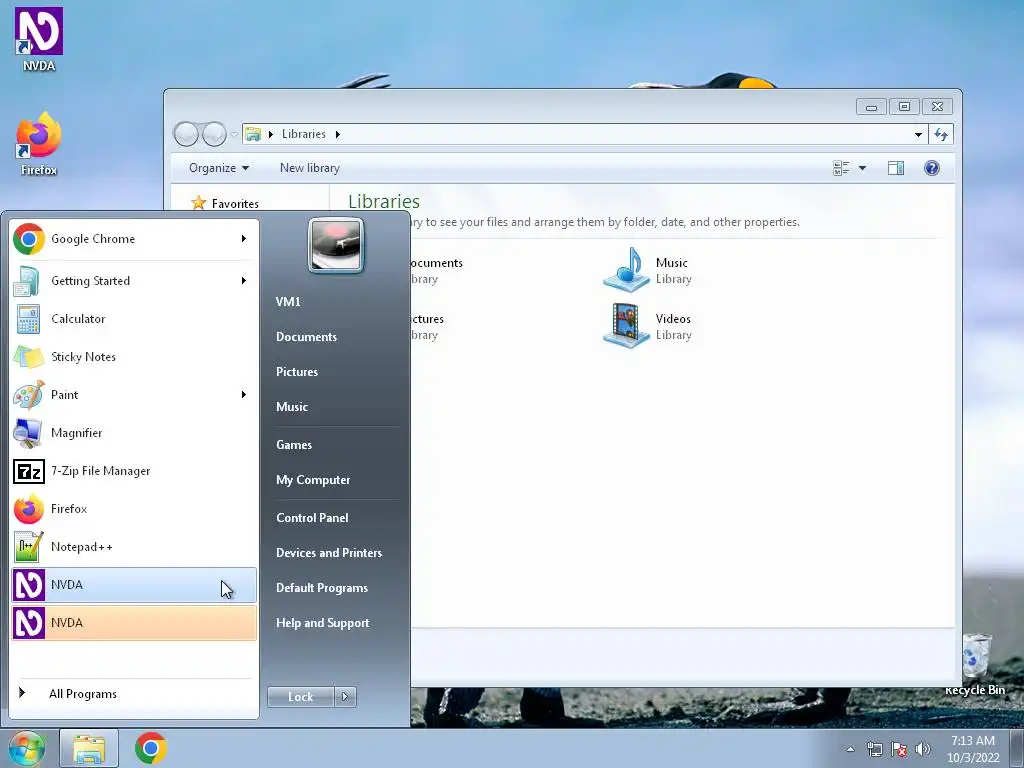Open Sticky Notes from Start menu
Screen dimensions: 1024x768
coord(134,357)
